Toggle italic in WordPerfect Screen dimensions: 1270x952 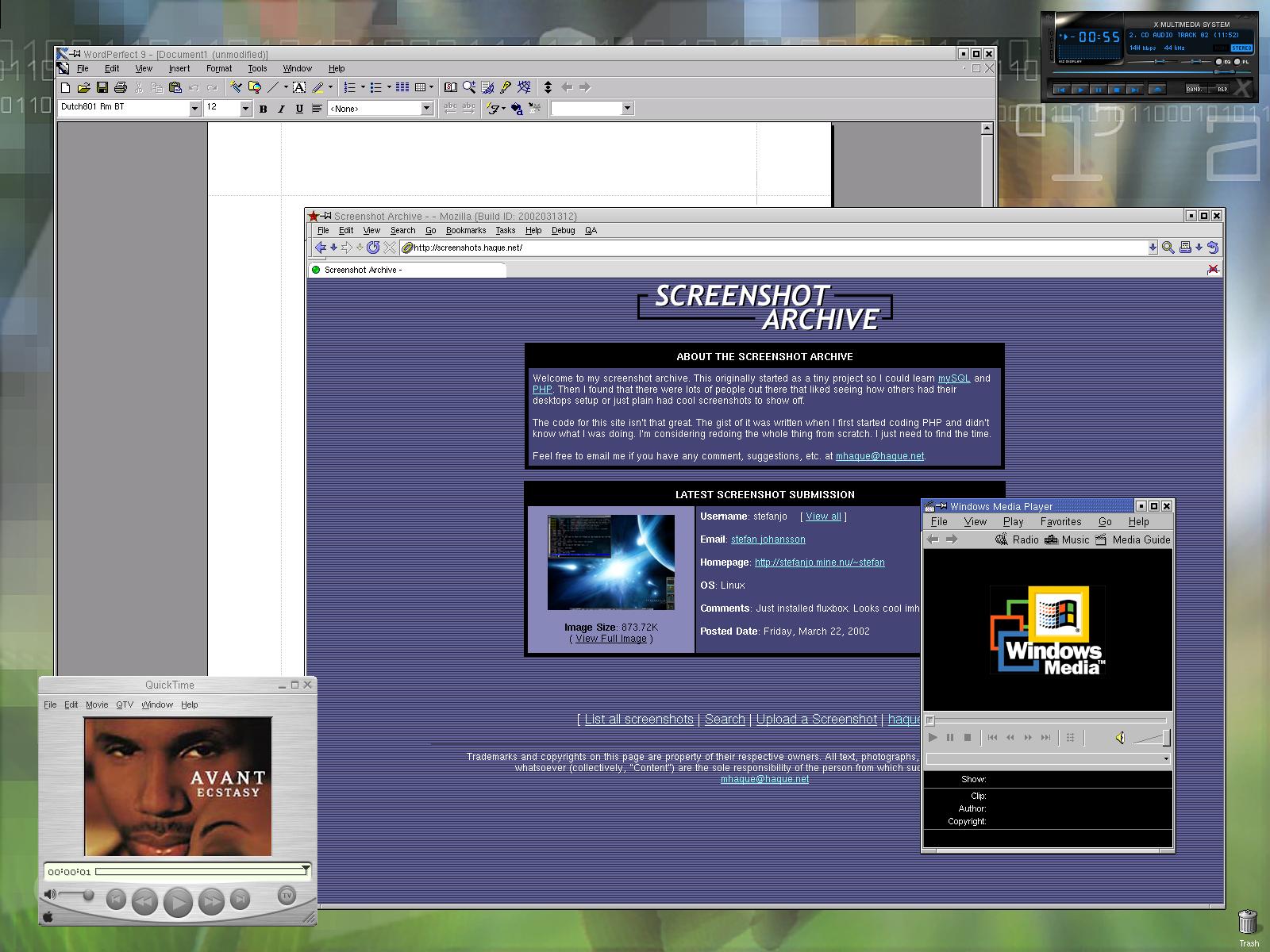[281, 109]
